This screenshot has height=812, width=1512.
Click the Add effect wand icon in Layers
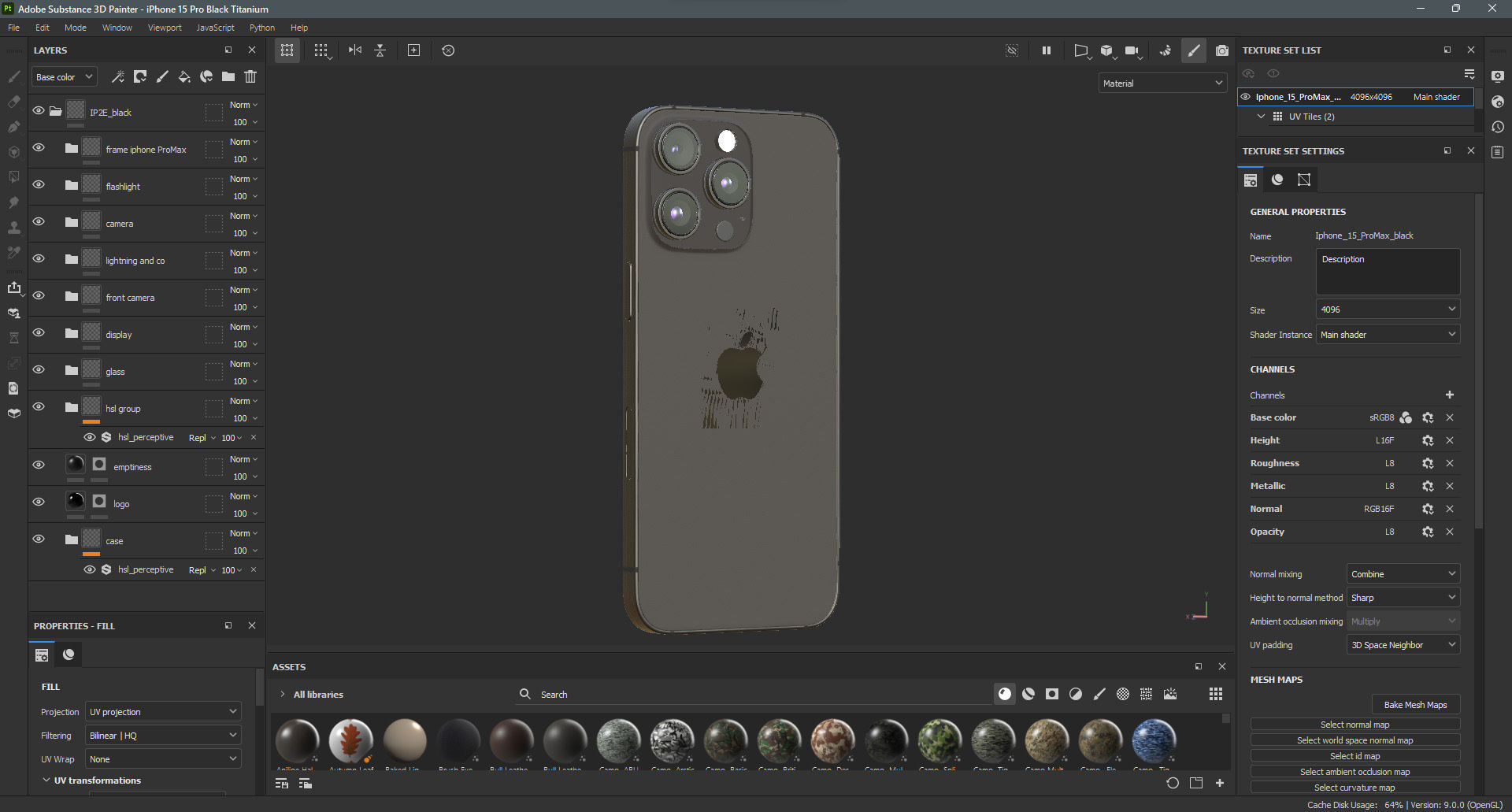coord(118,76)
